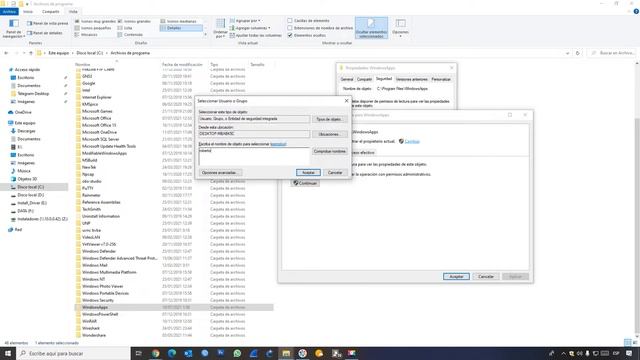Sort by Nombre column header

(x=82, y=64)
